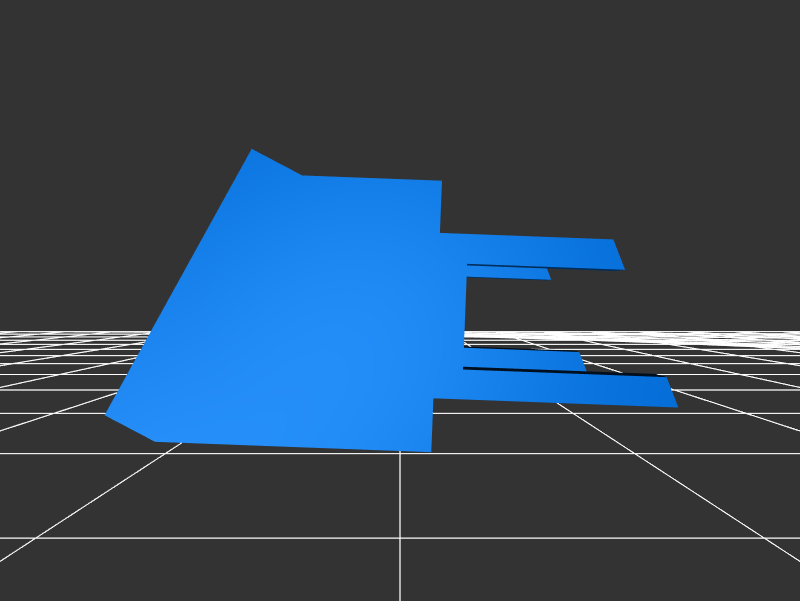Select the peaked top-left corner of the blue panel
This screenshot has height=601, width=800.
pos(253,151)
